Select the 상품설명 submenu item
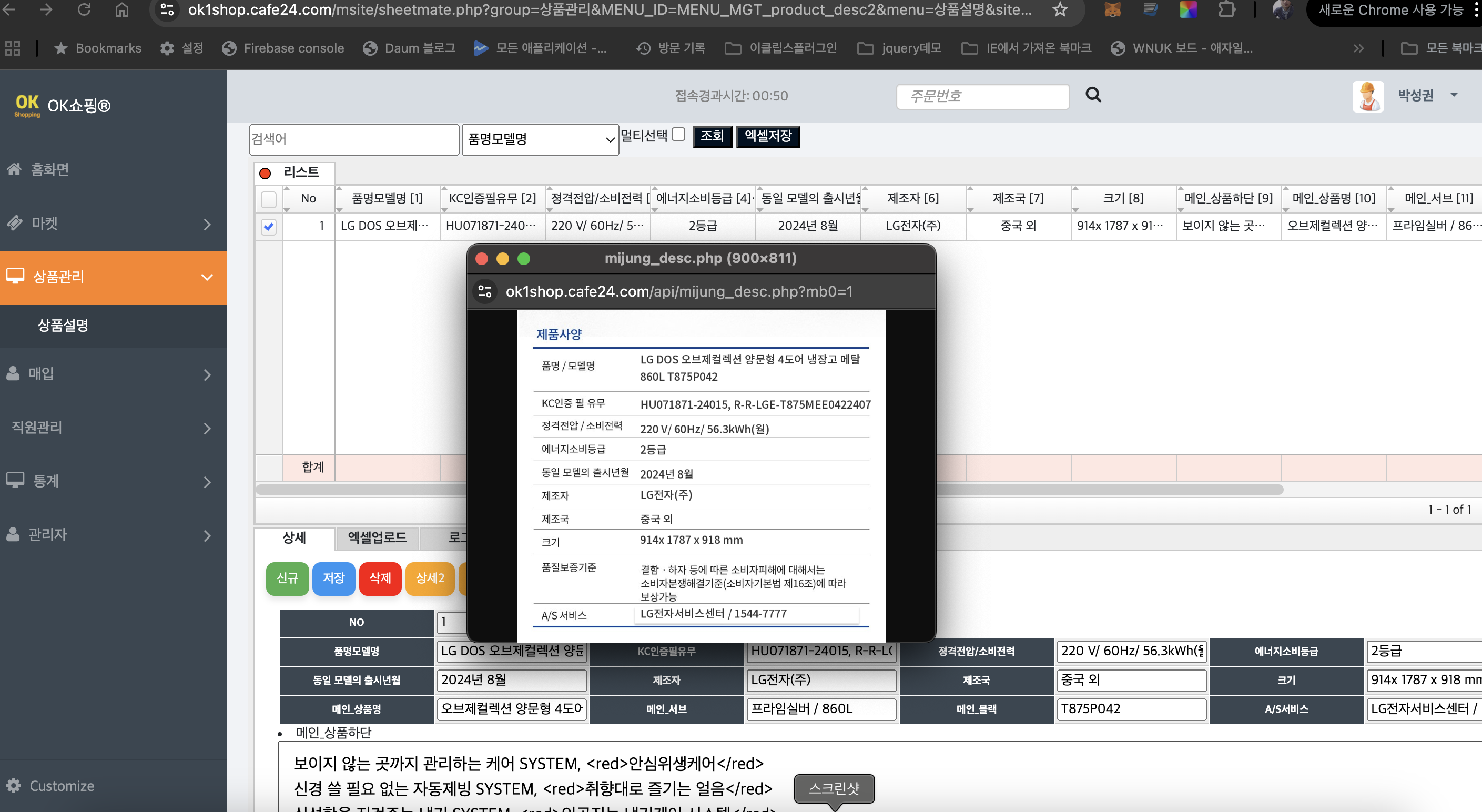1482x812 pixels. point(63,326)
